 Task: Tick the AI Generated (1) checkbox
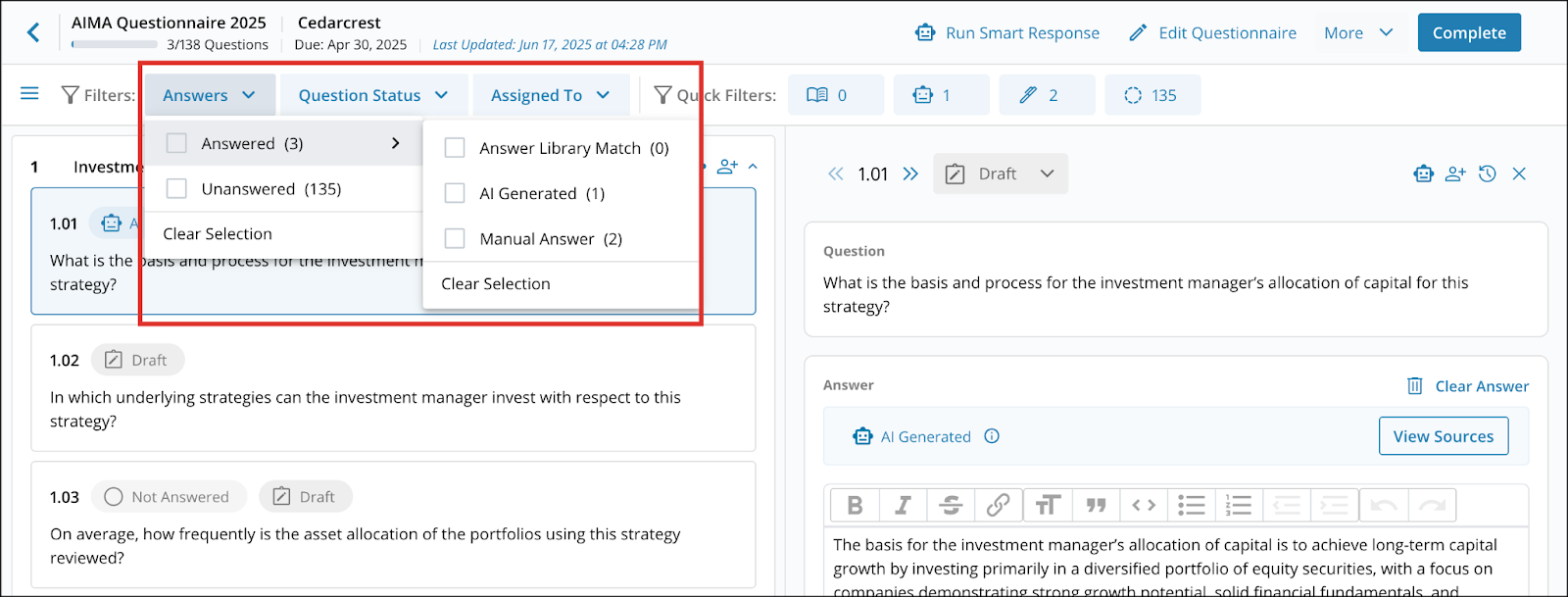point(455,193)
